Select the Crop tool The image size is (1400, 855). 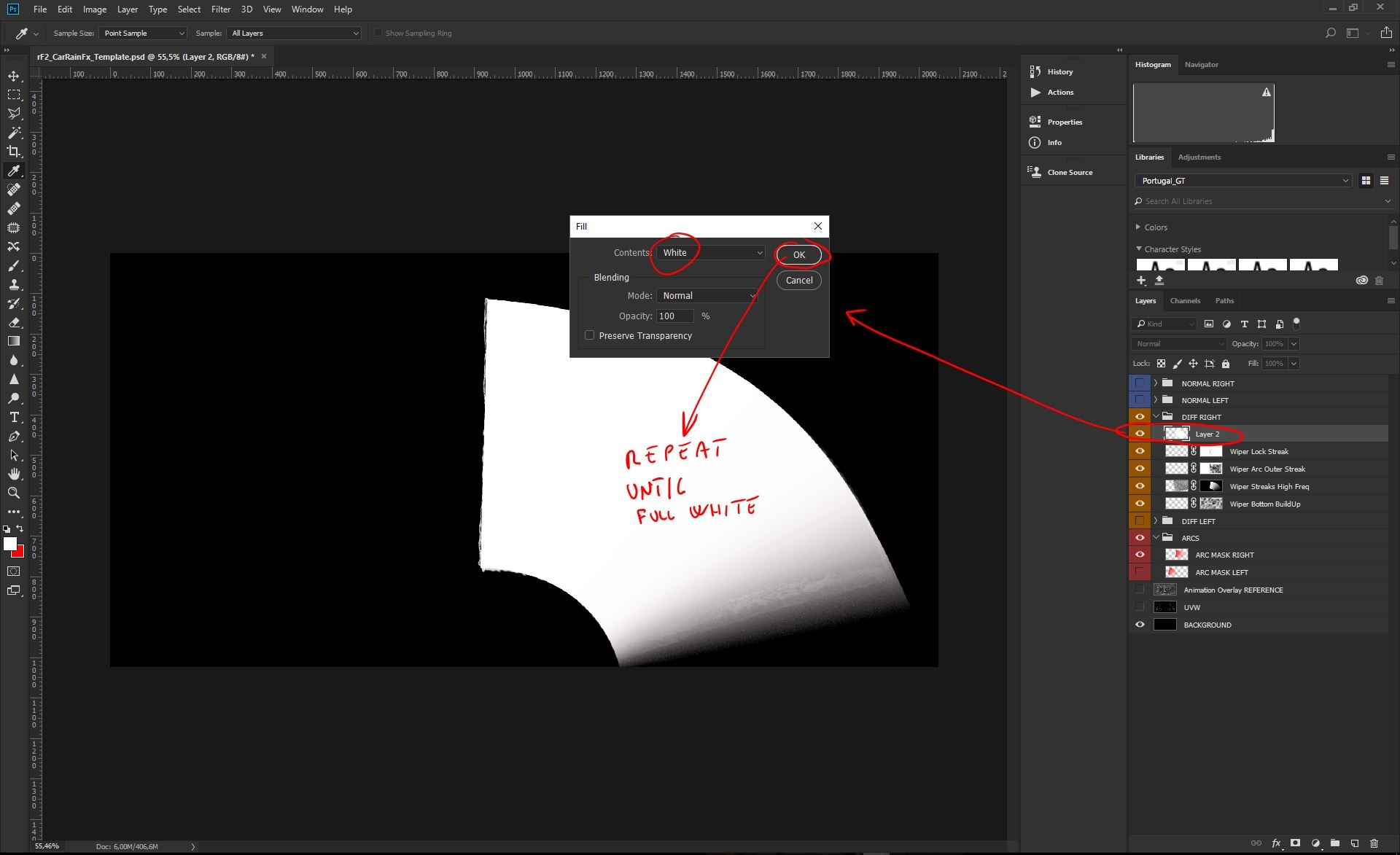click(x=14, y=152)
